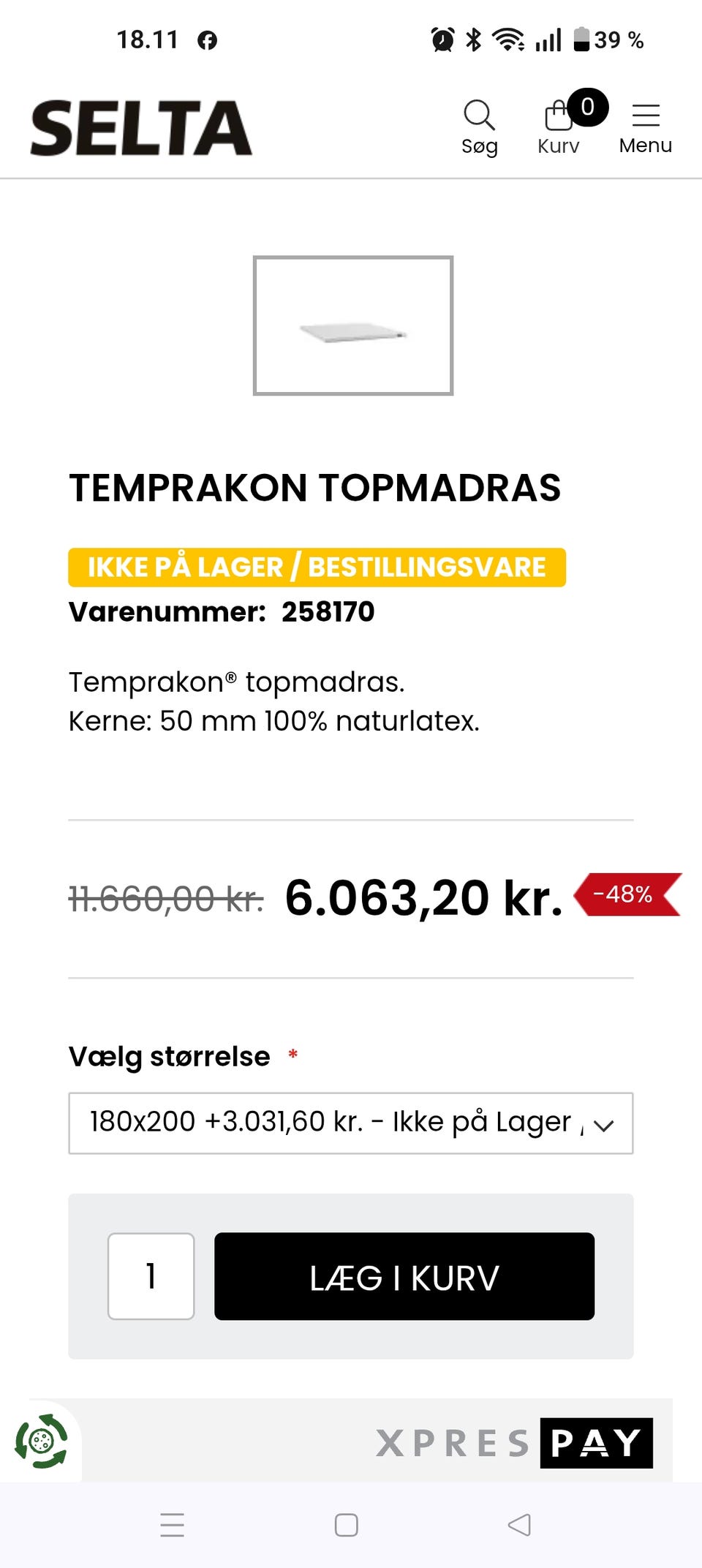Tap the IKKE PÅ LAGER stock badge
The height and width of the screenshot is (1568, 702).
[317, 567]
